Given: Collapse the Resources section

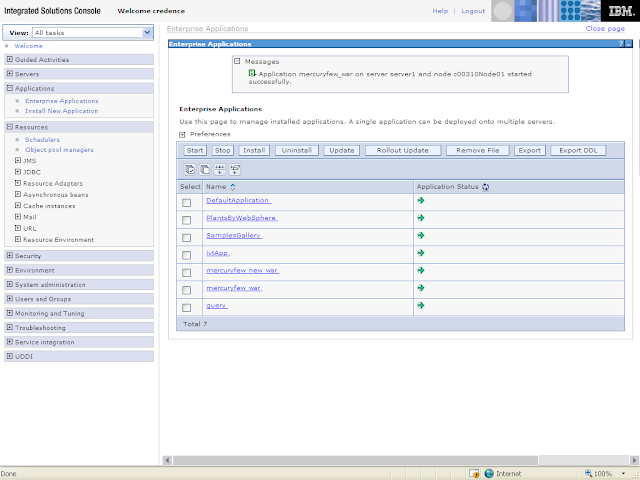Looking at the screenshot, I should coord(10,127).
